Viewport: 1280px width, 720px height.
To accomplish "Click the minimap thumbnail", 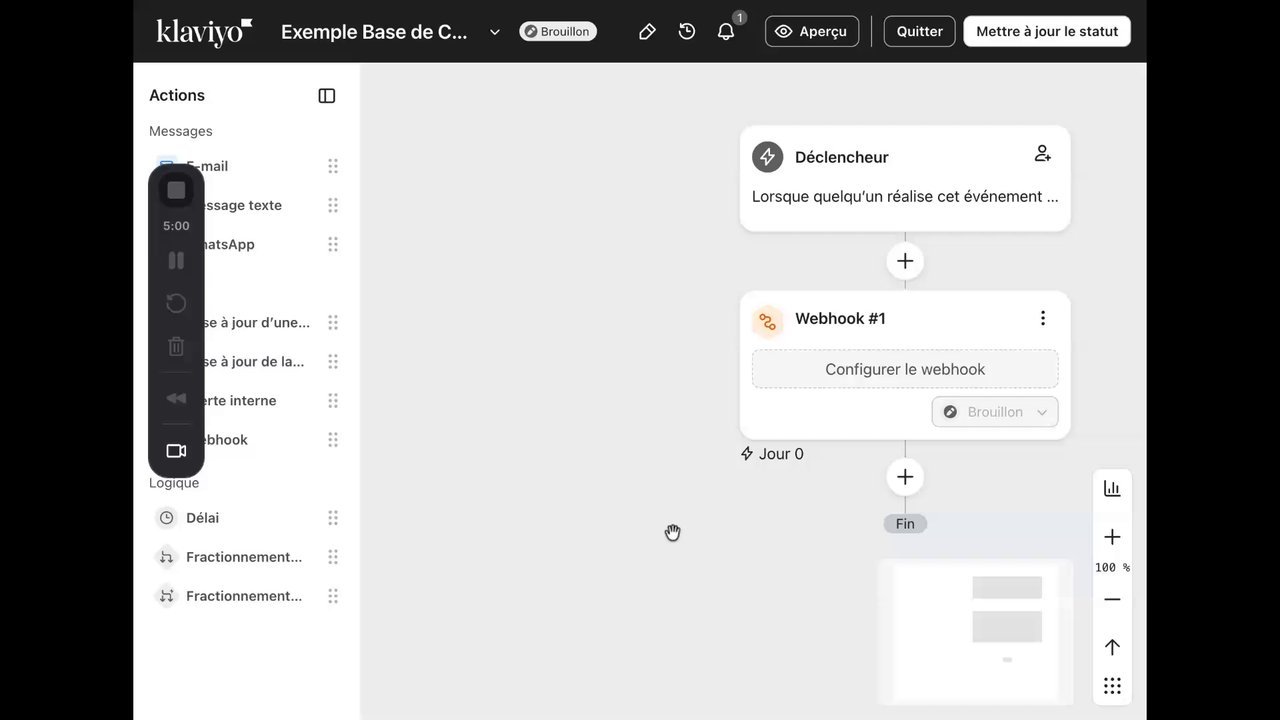I will click(976, 630).
